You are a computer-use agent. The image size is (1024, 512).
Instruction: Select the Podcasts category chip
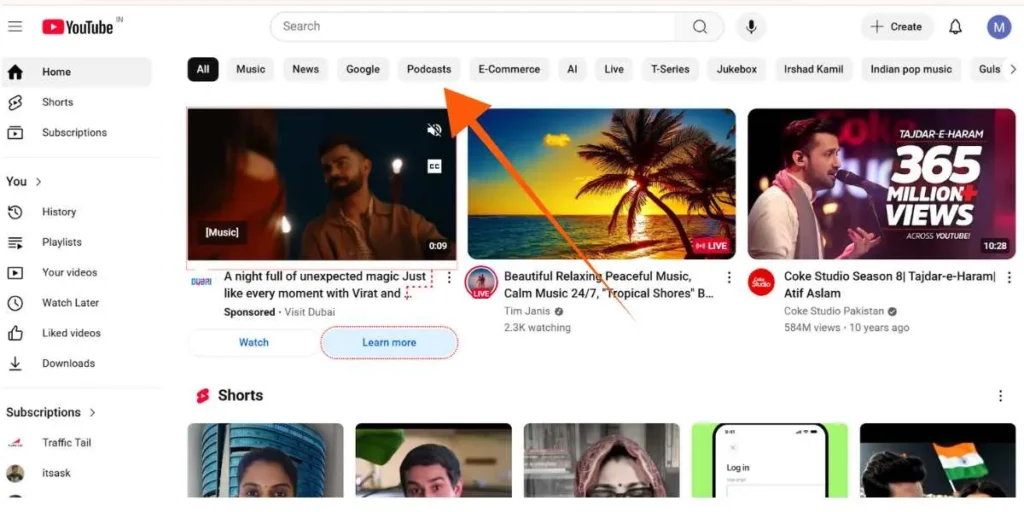429,69
